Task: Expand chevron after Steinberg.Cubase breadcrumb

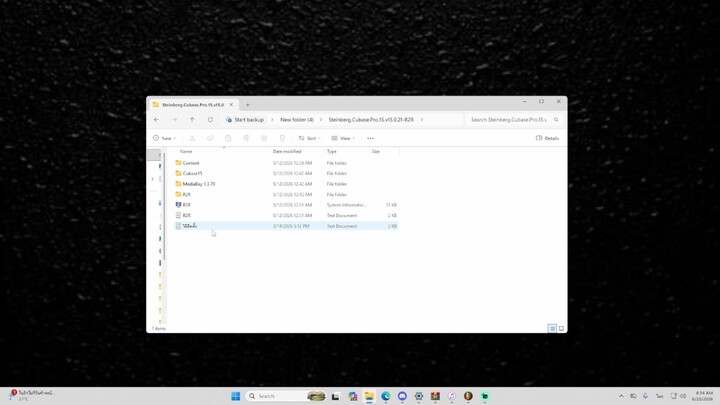Action: (422, 119)
